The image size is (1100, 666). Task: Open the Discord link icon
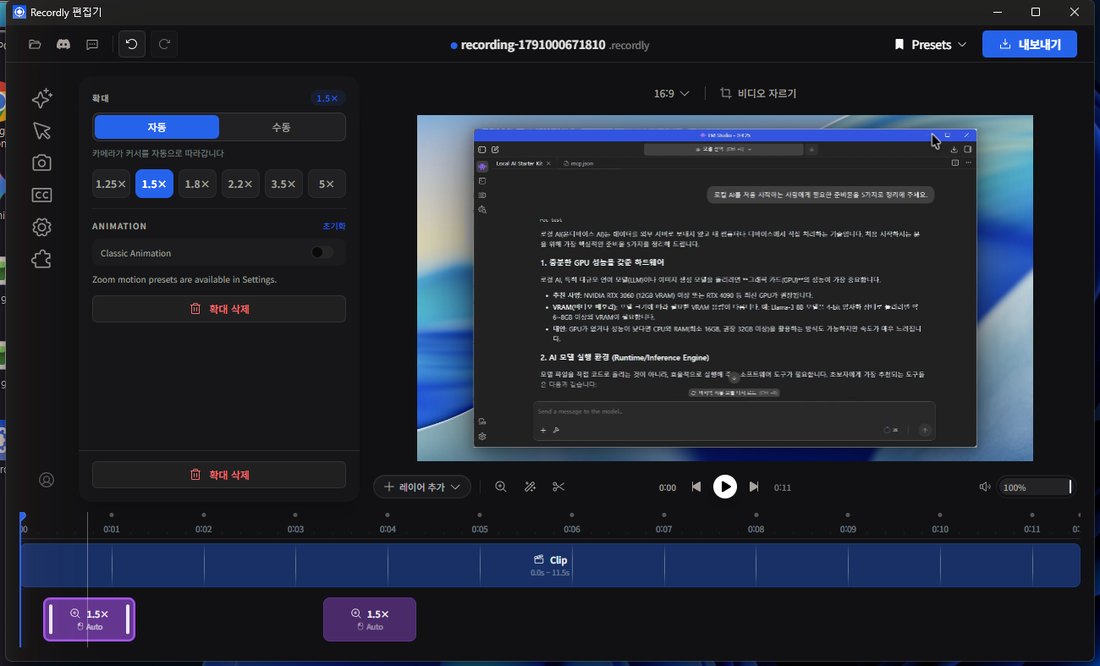pos(63,44)
